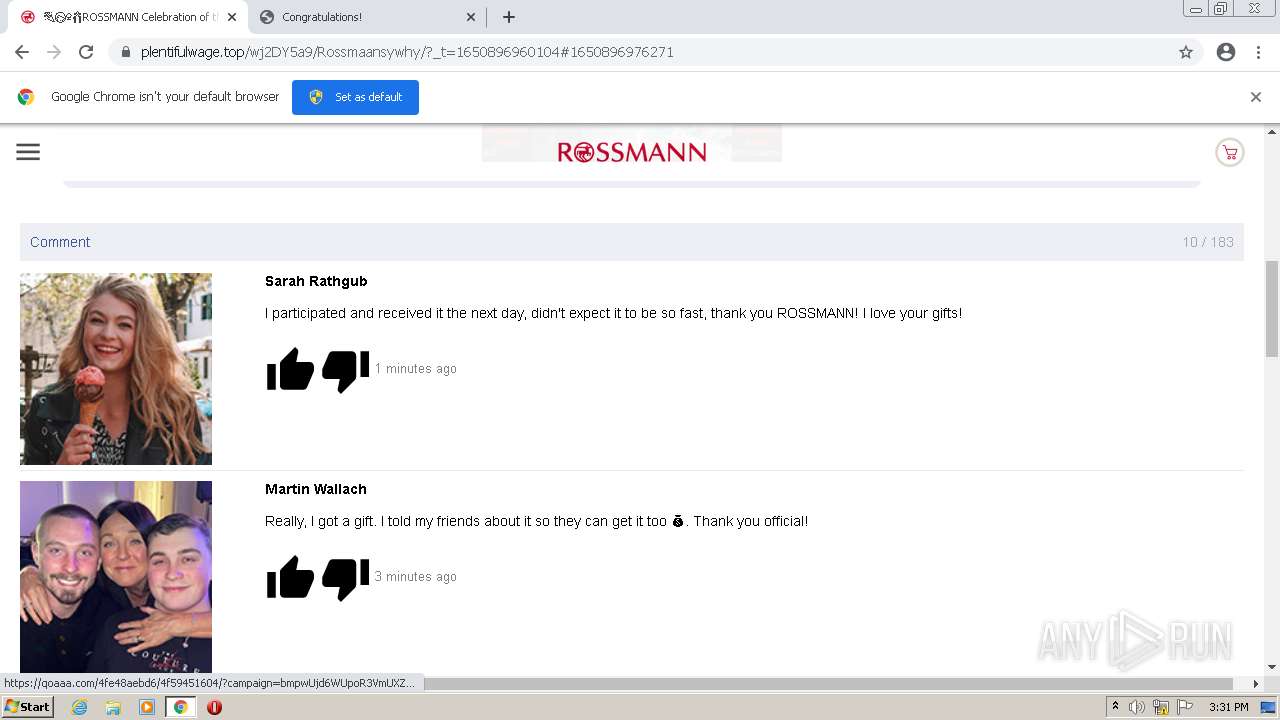Image resolution: width=1280 pixels, height=720 pixels.
Task: Launch Internet Explorer from the taskbar
Action: point(80,707)
